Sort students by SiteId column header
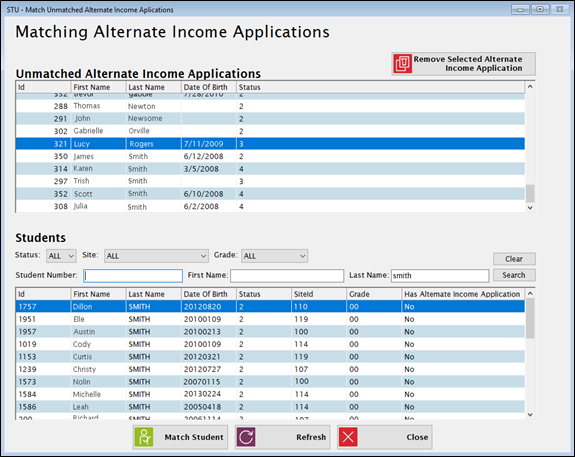 pyautogui.click(x=319, y=294)
